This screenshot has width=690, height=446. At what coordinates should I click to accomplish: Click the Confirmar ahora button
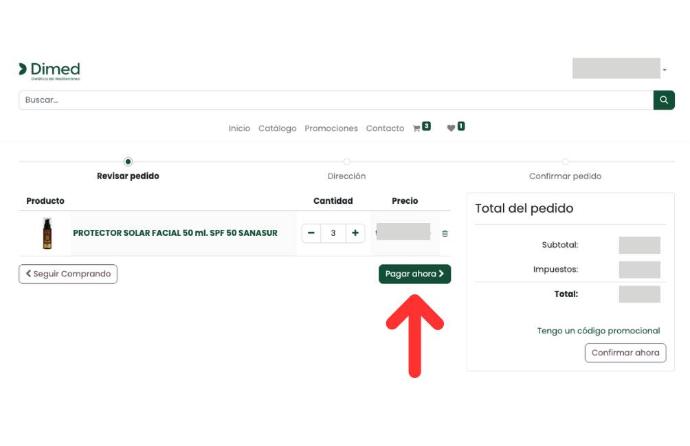pos(625,353)
